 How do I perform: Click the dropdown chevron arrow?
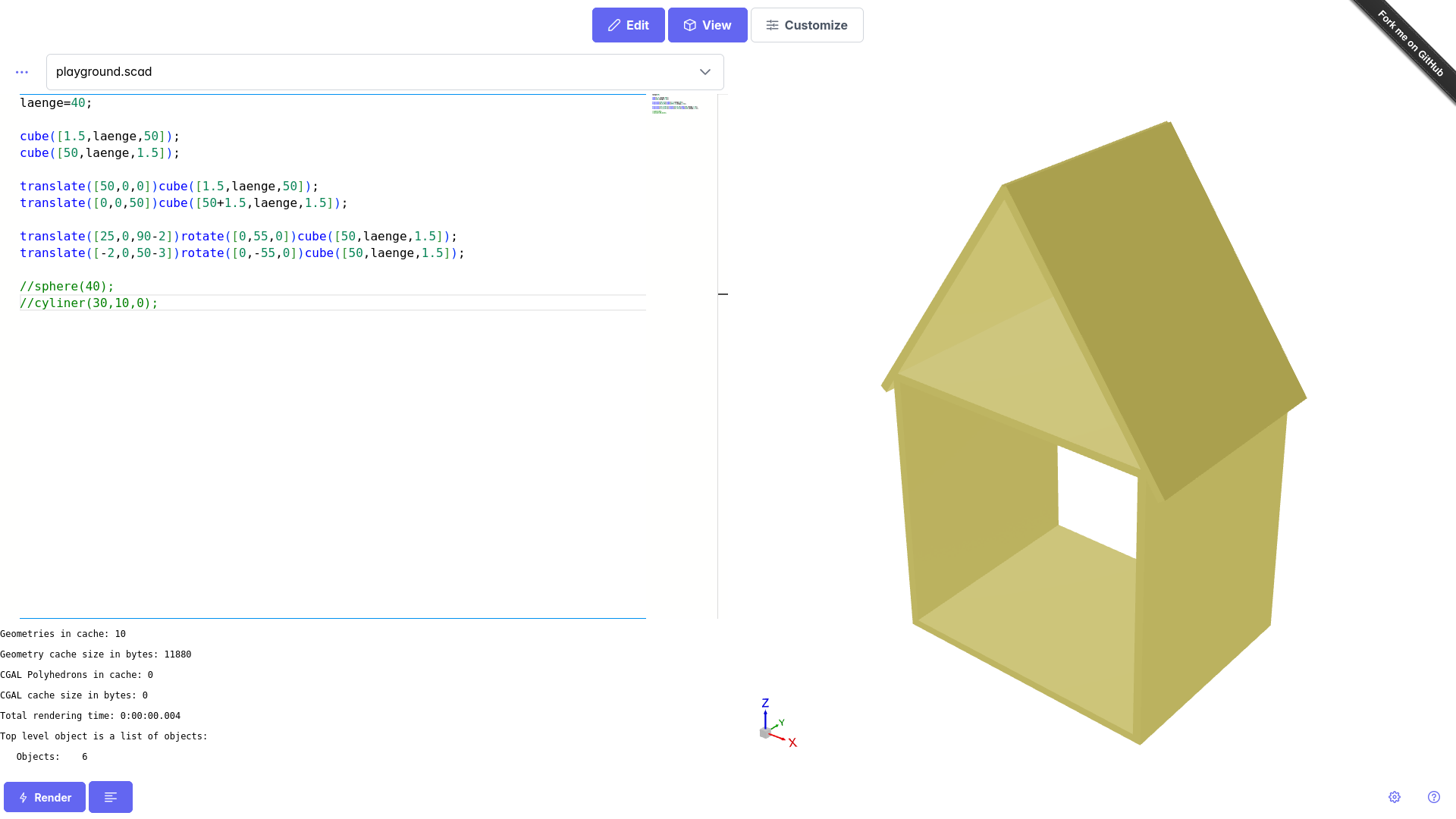tap(704, 72)
